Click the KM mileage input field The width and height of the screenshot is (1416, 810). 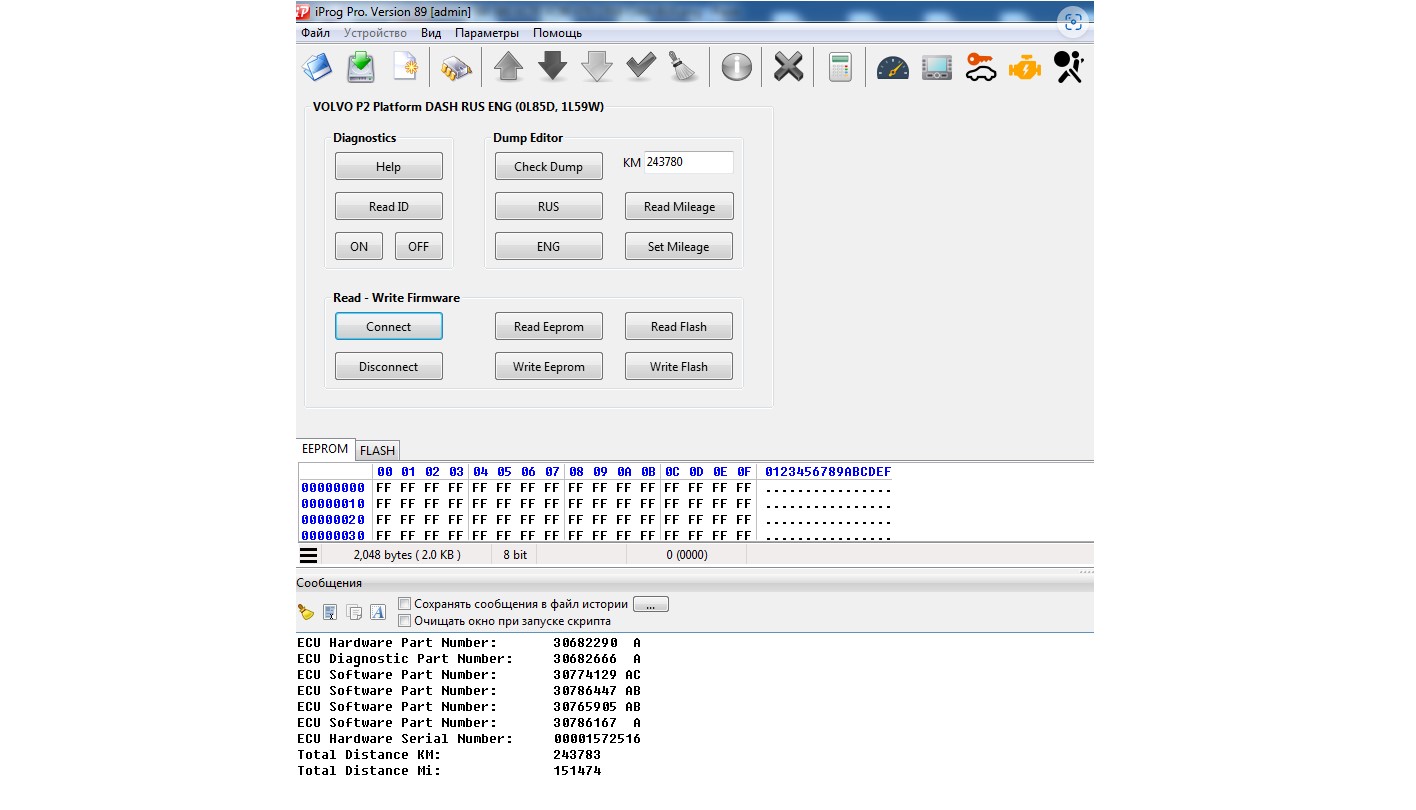pos(688,162)
